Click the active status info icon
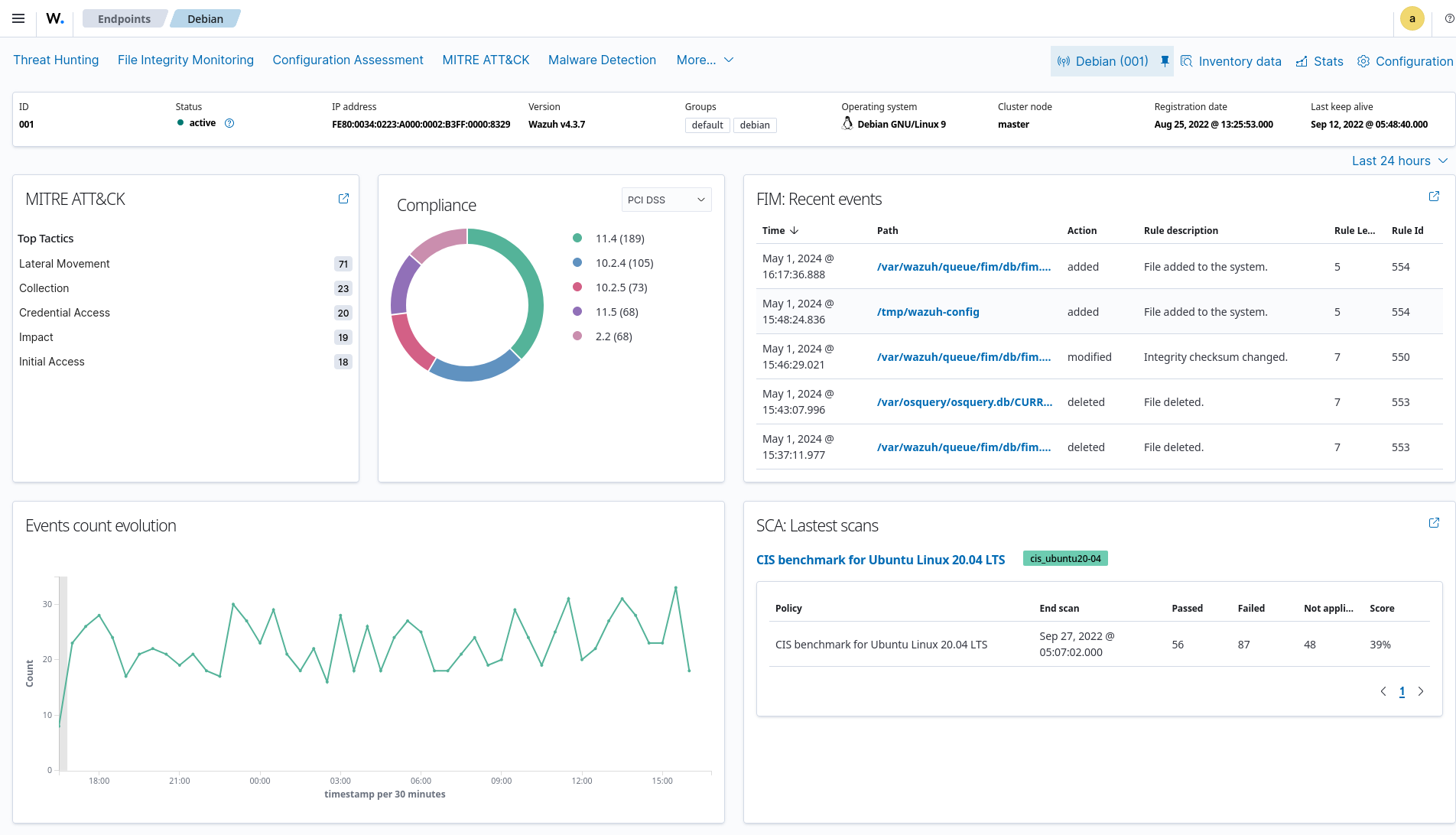Image resolution: width=1456 pixels, height=835 pixels. click(229, 123)
